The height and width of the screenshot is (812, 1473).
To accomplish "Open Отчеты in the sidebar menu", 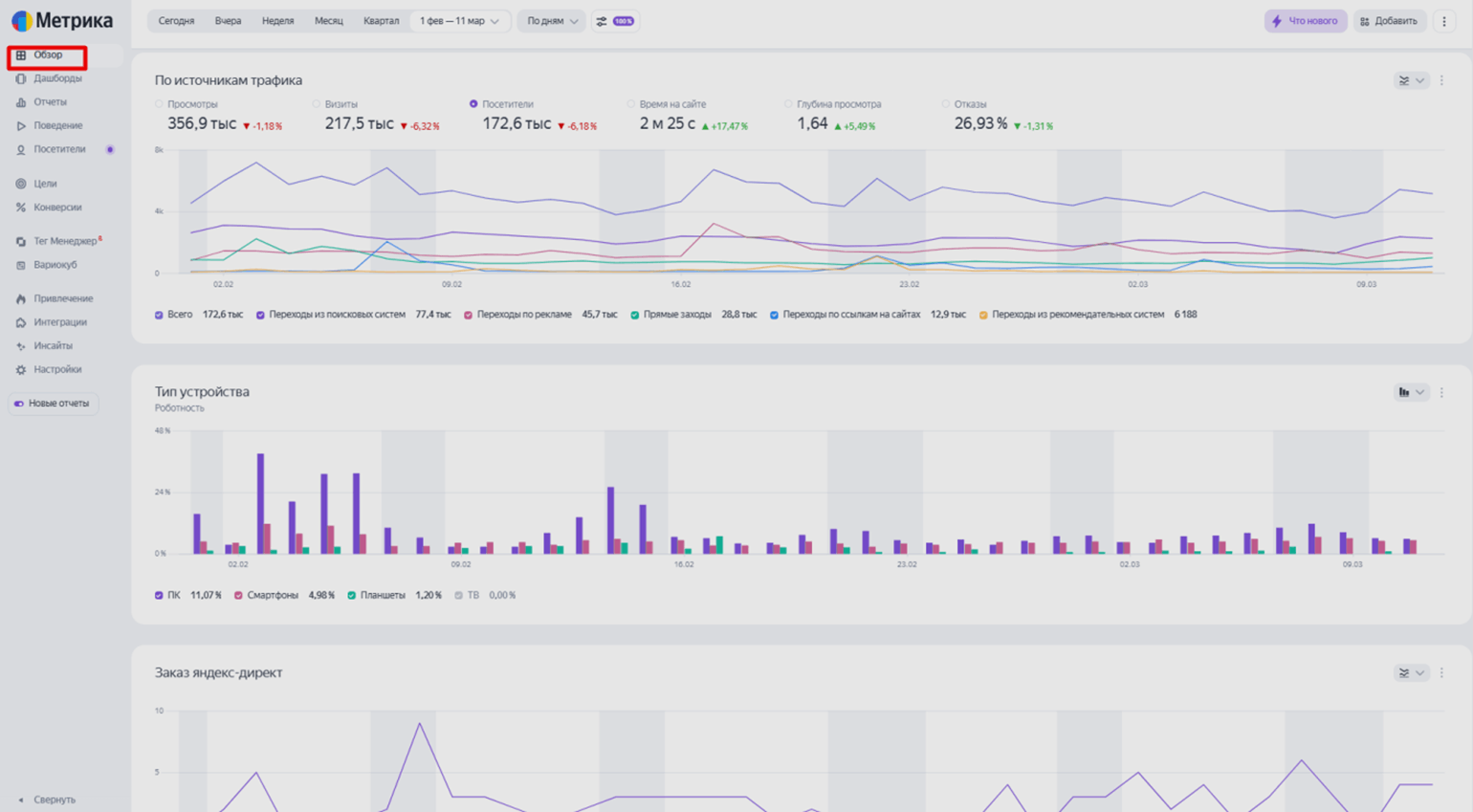I will (50, 102).
